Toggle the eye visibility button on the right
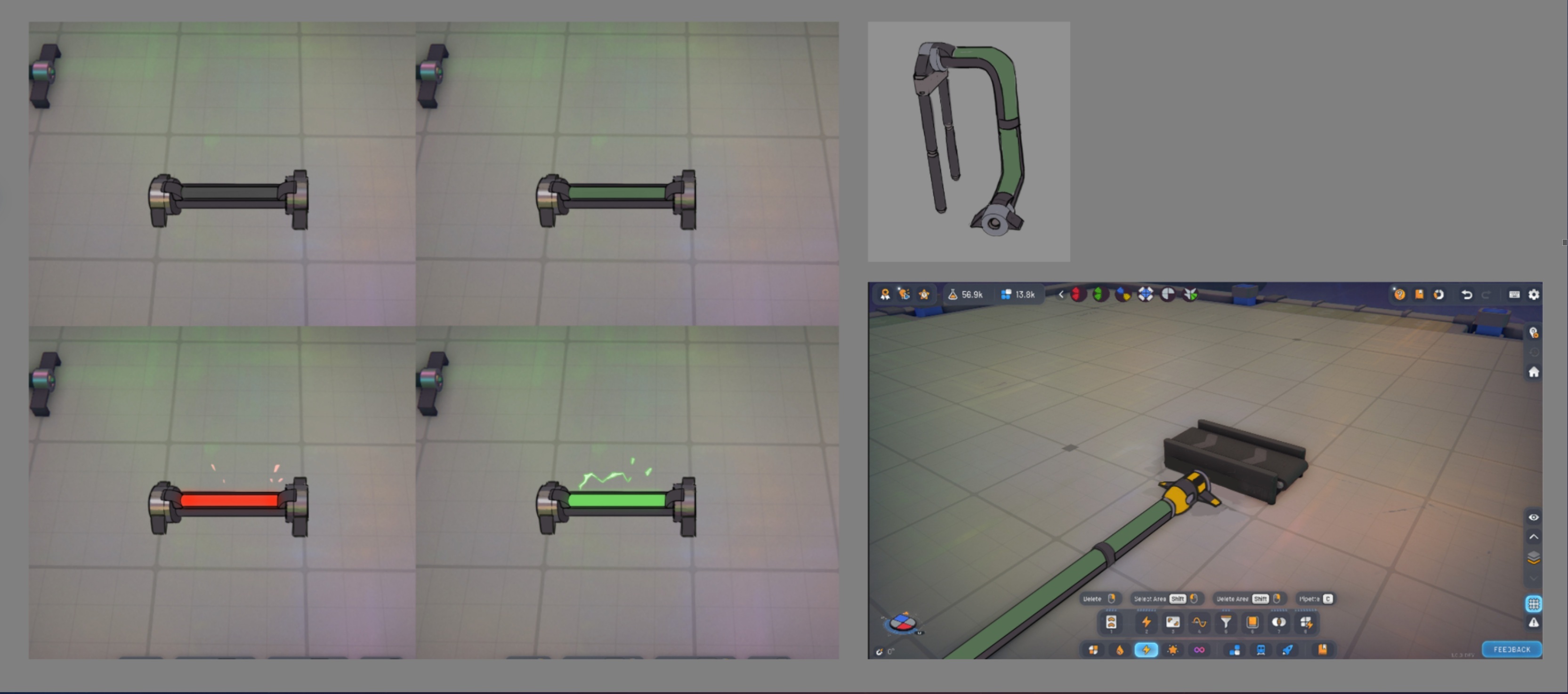This screenshot has width=1568, height=694. 1533,517
